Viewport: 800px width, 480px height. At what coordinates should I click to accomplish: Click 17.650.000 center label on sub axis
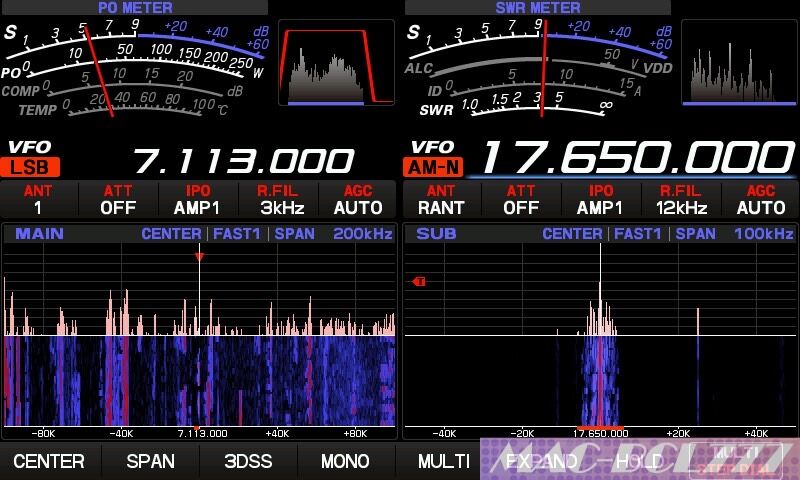point(601,434)
